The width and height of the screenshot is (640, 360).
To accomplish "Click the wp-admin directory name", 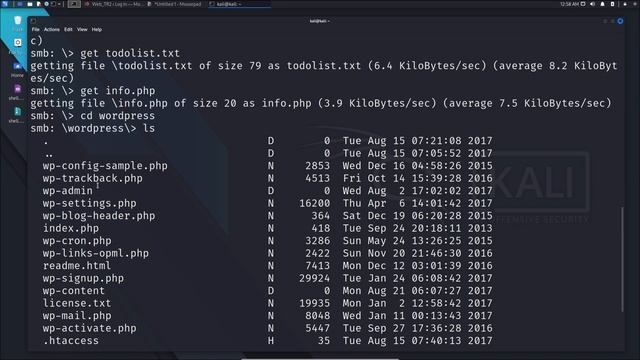I will 67,191.
